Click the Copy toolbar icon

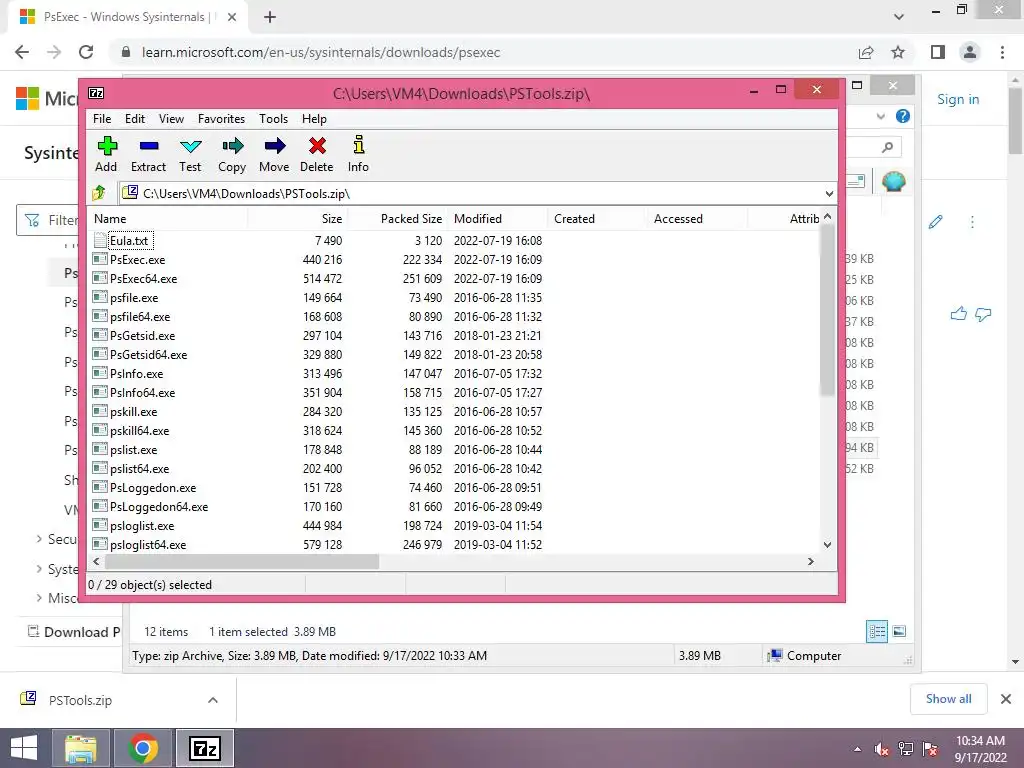click(232, 146)
